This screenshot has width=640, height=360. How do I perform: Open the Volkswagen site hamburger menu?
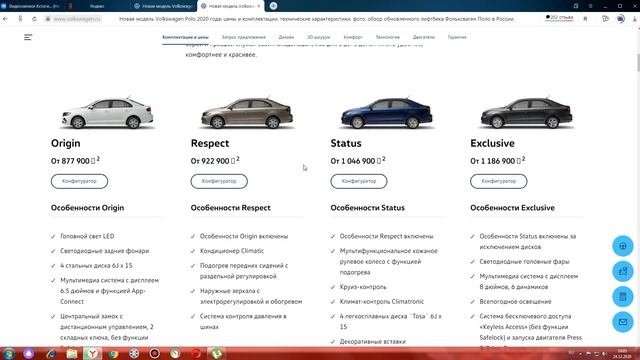pyautogui.click(x=28, y=37)
